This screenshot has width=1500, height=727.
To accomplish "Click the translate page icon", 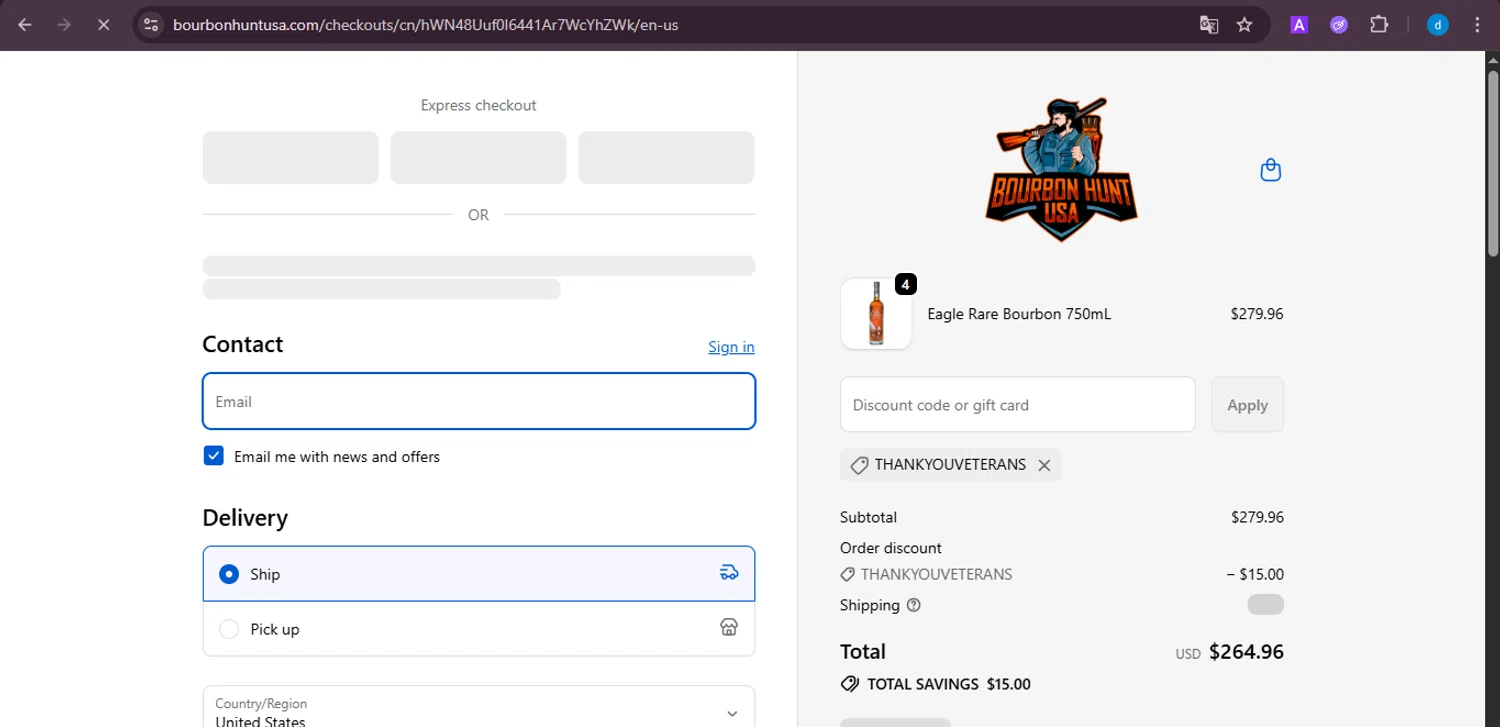I will (x=1209, y=25).
